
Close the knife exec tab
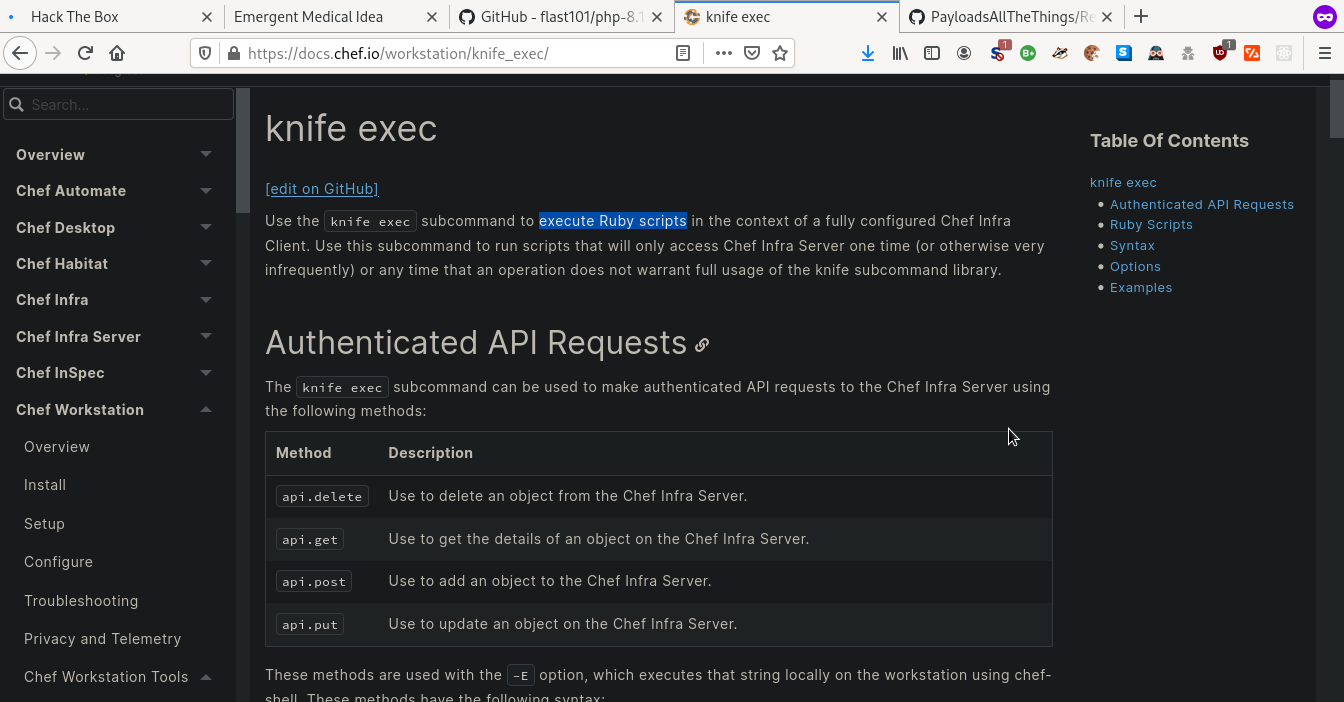coord(882,16)
